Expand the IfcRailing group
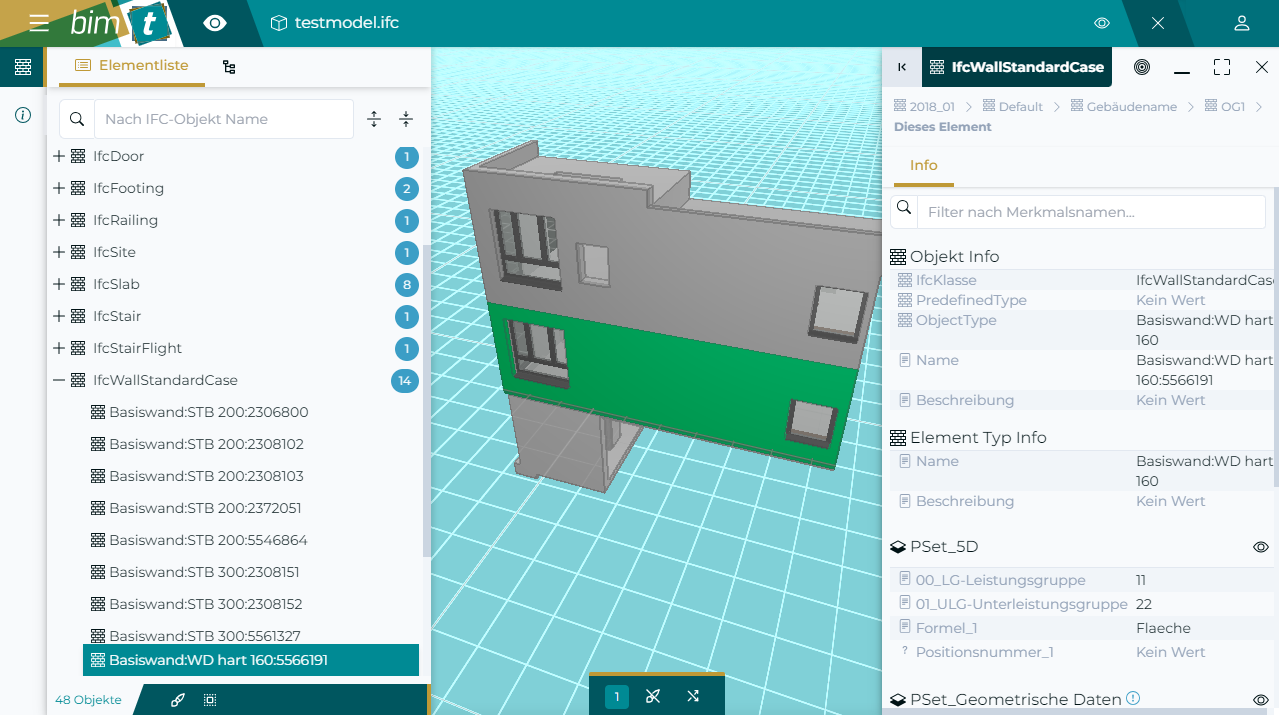The width and height of the screenshot is (1279, 715). 59,220
